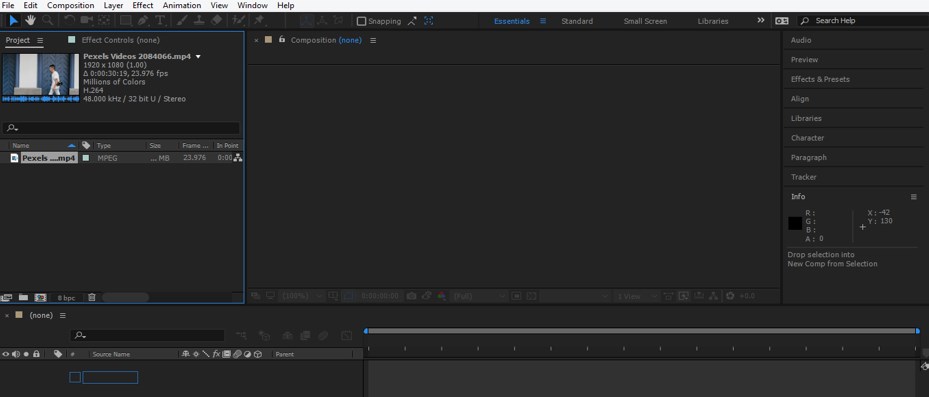
Task: Open the viewer magnification (100%) dropdown
Action: (302, 296)
